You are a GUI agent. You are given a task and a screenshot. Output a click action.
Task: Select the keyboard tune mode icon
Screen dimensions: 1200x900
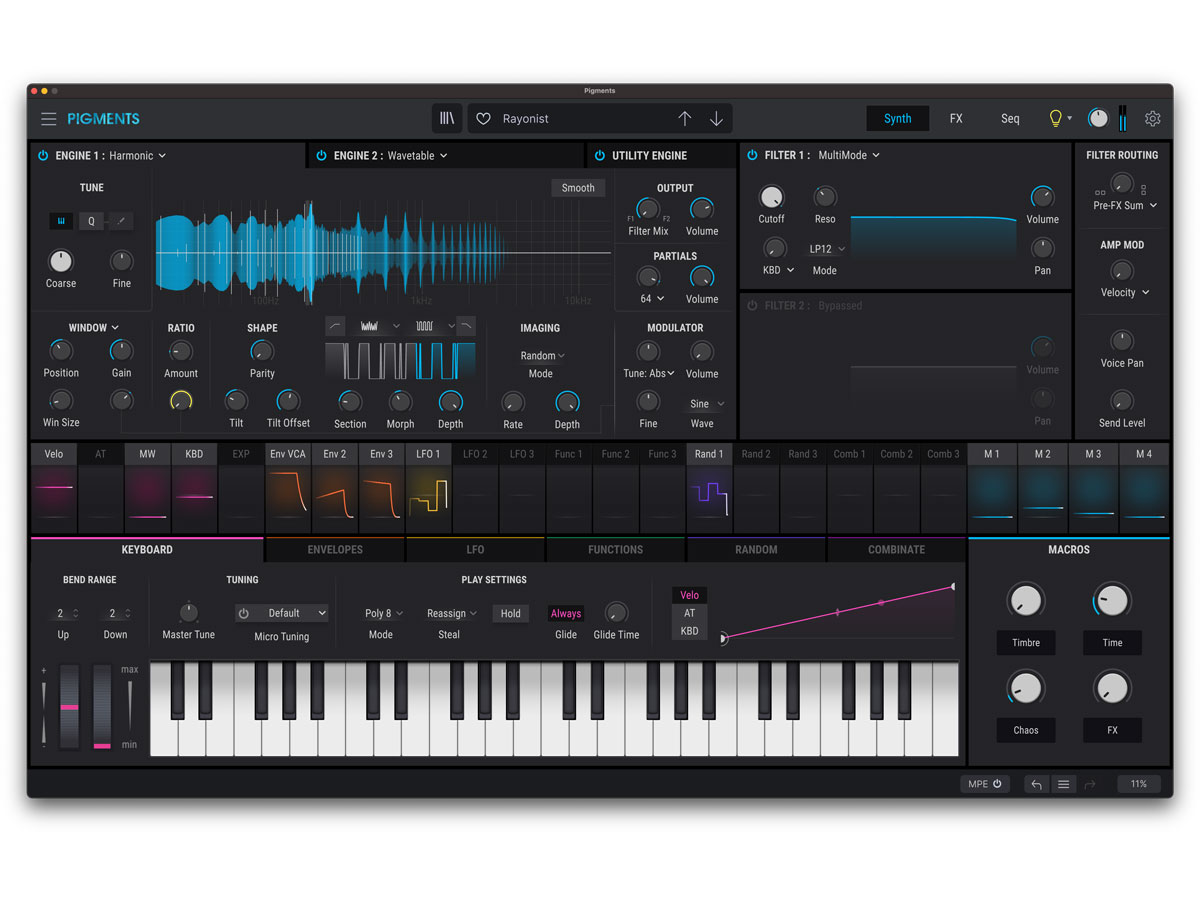coord(61,221)
